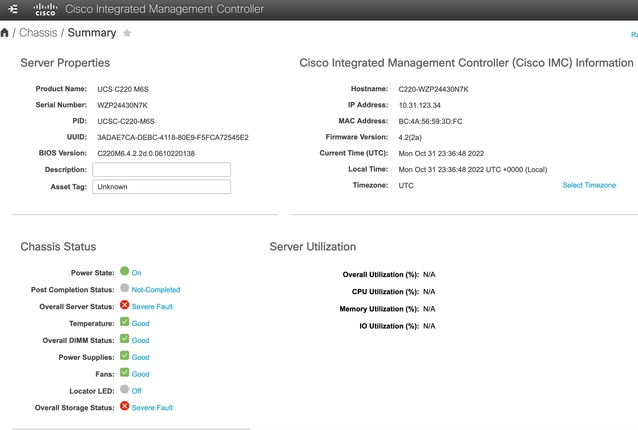Screen dimensions: 638x430
Task: Select firmware version 4.2(2a)
Action: click(x=410, y=138)
